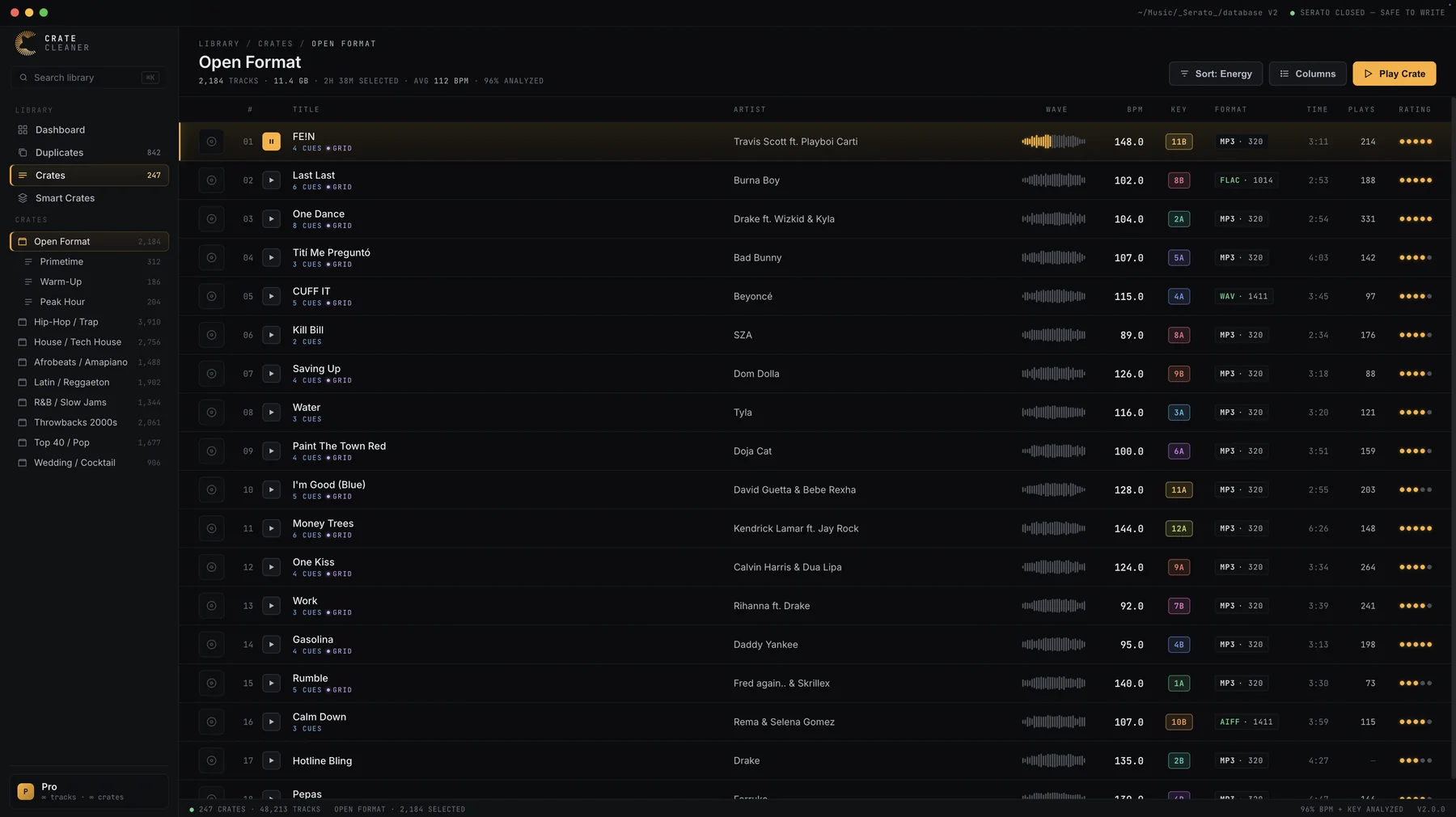Open the Top 40 / Pop crate

pyautogui.click(x=89, y=442)
